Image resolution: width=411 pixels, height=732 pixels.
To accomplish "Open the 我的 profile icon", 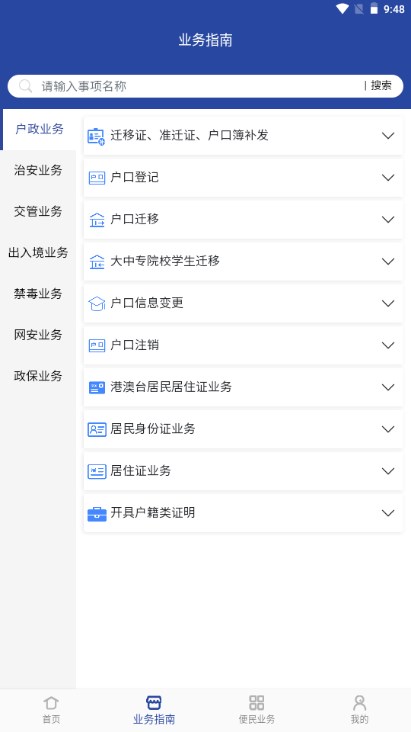I will 359,703.
